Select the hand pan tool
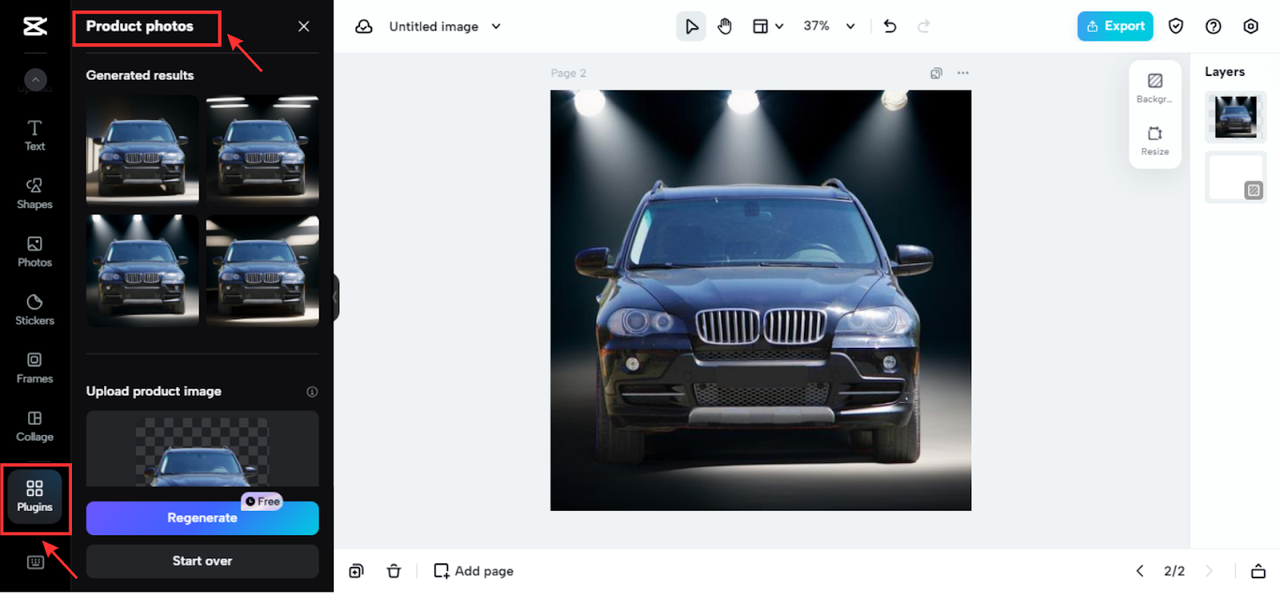The height and width of the screenshot is (595, 1280). pyautogui.click(x=725, y=26)
